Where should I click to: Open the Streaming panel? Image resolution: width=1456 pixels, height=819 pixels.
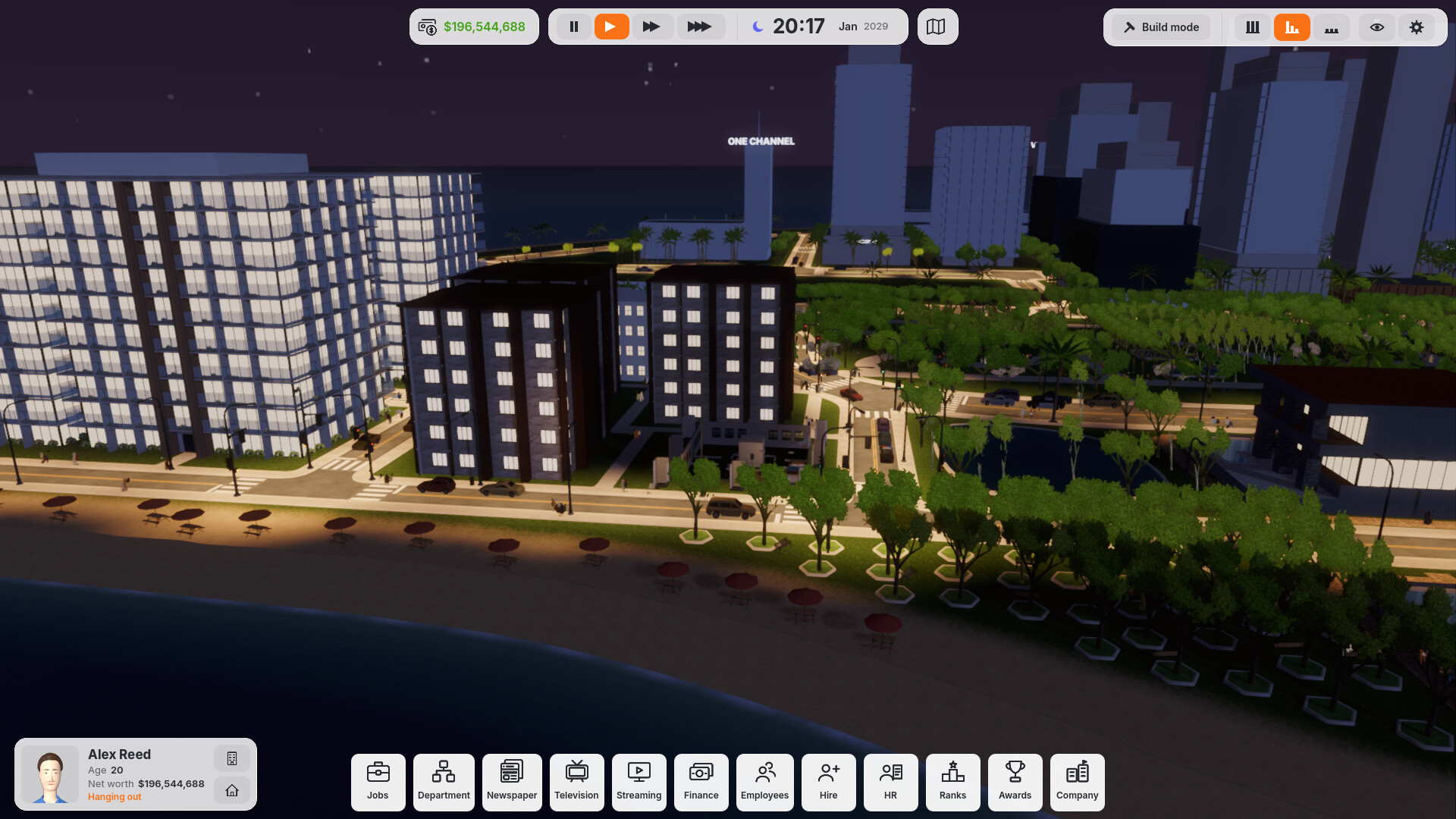(639, 782)
